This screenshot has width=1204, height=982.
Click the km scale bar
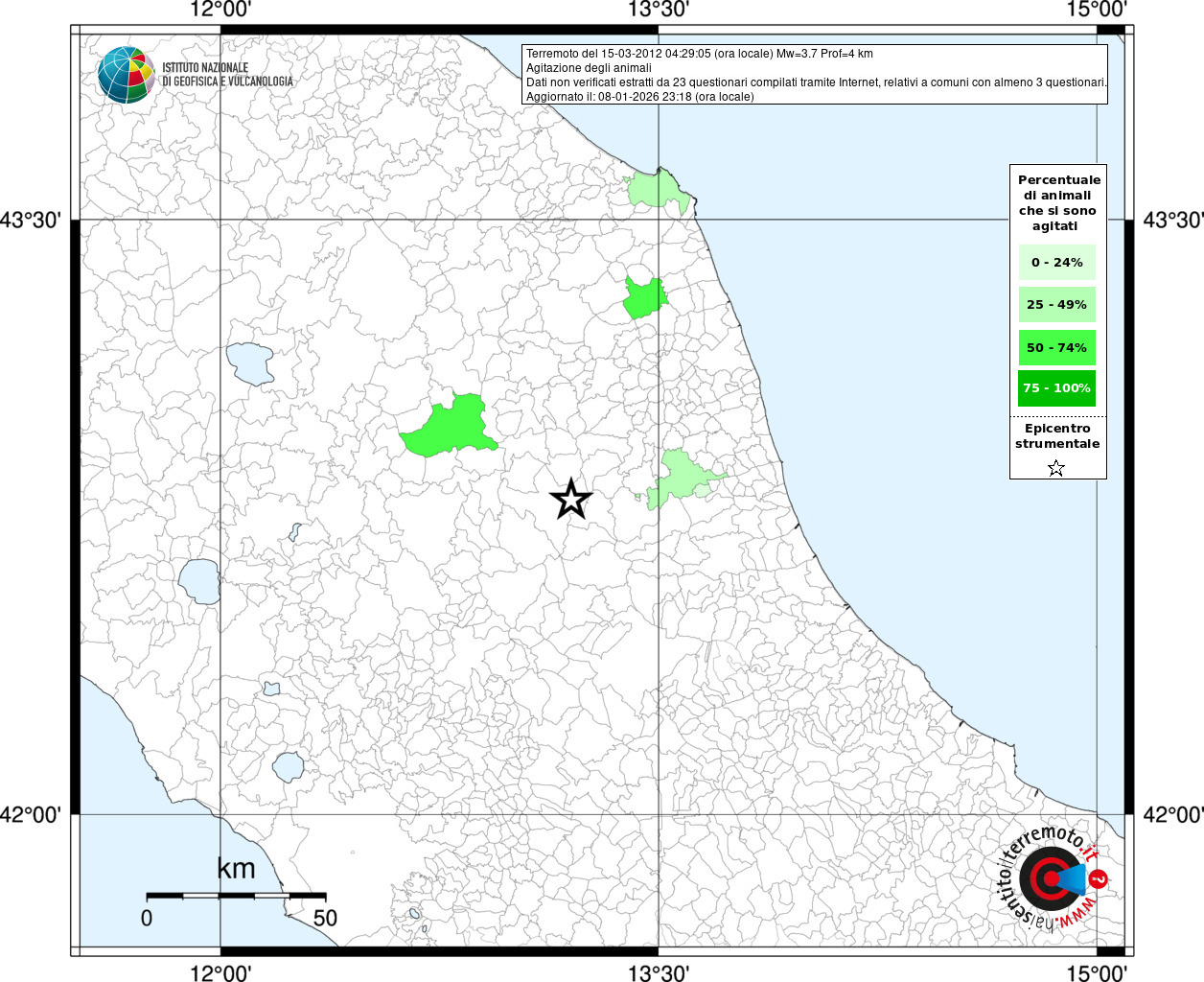point(236,895)
